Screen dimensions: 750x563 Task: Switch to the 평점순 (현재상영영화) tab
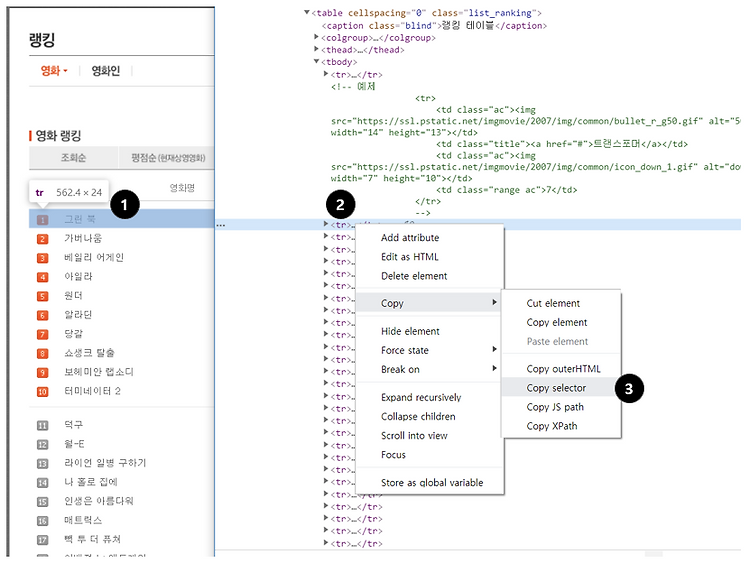click(167, 157)
